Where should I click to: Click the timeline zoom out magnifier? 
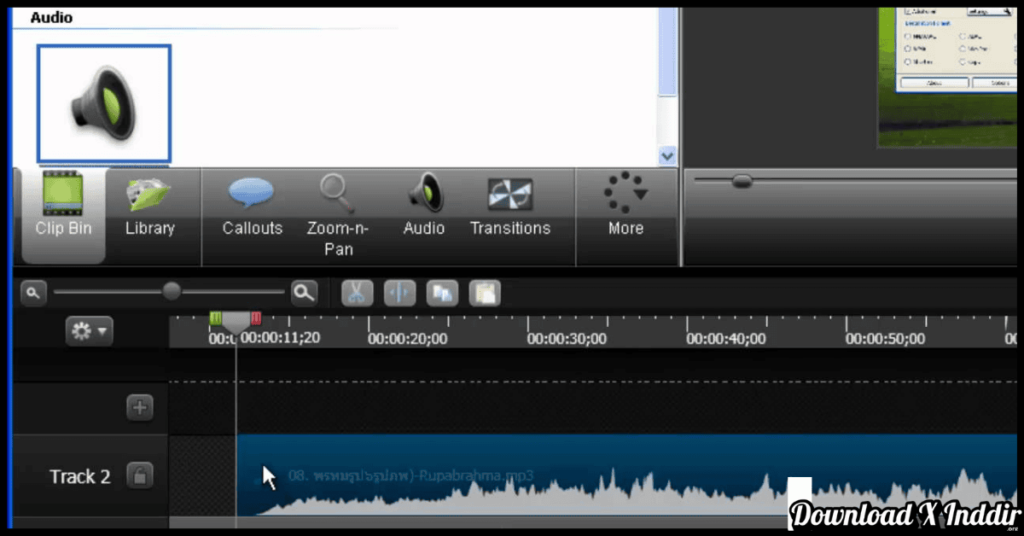[x=33, y=293]
